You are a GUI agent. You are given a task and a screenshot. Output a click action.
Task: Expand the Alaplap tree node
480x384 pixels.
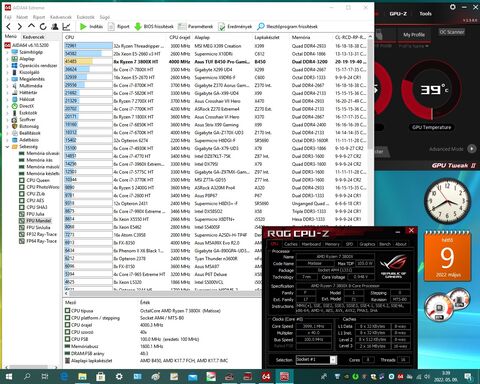click(8, 59)
